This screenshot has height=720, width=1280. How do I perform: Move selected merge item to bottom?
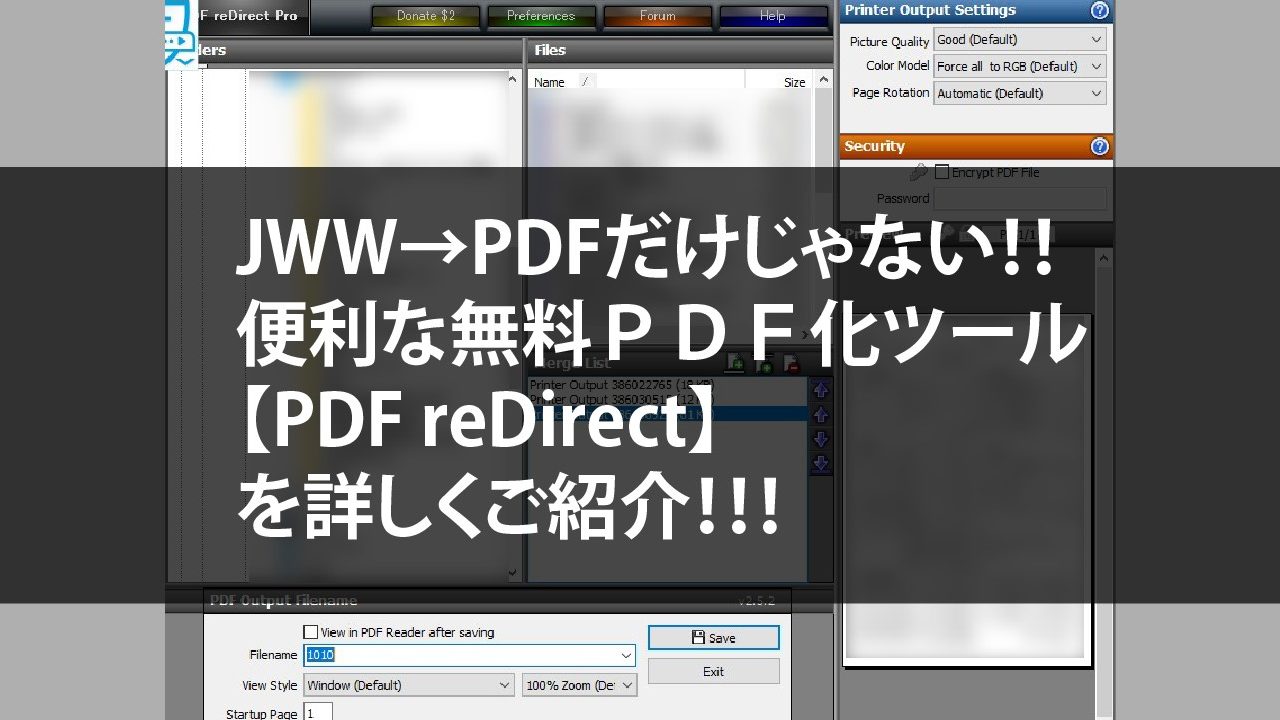pos(821,463)
